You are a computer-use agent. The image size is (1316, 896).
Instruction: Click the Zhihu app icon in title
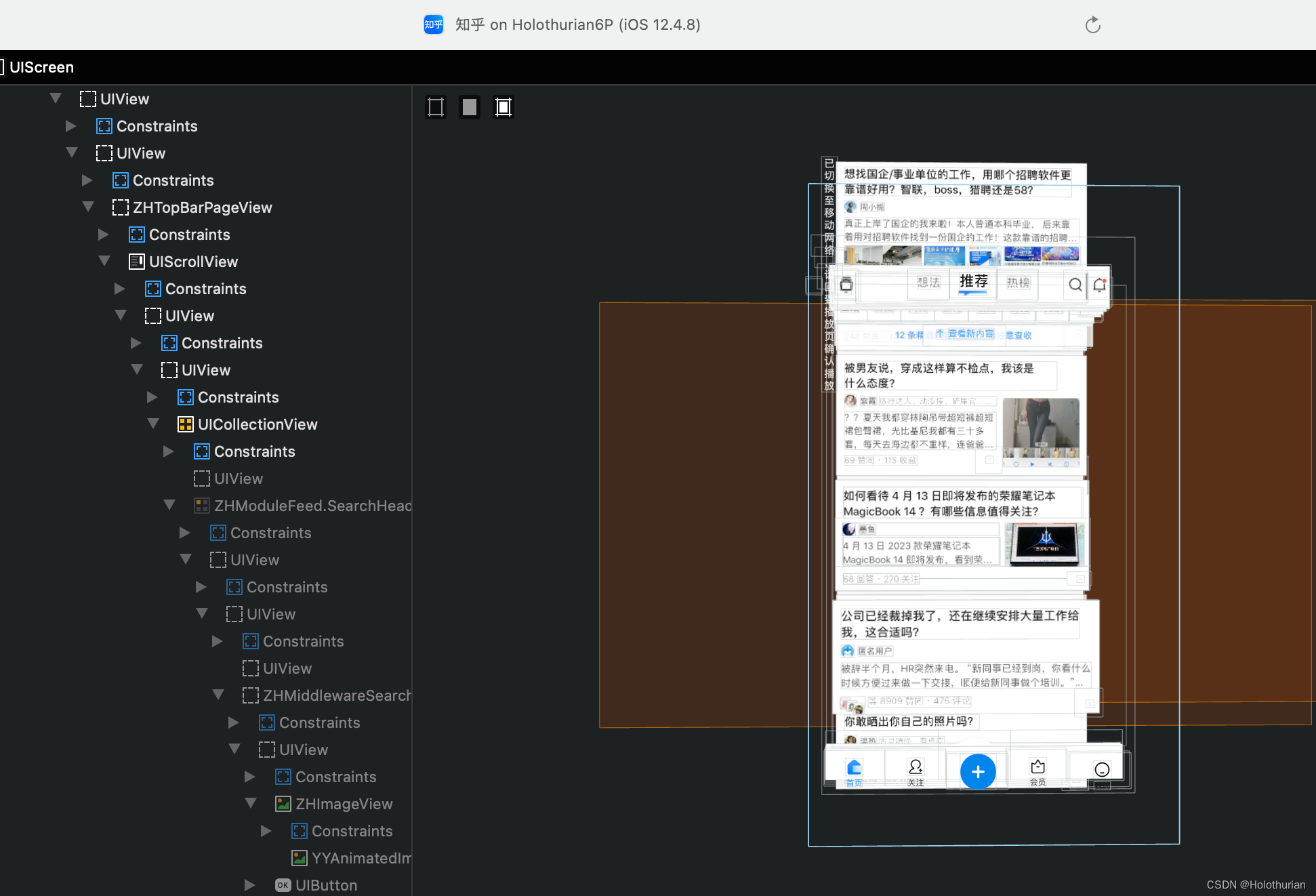434,25
